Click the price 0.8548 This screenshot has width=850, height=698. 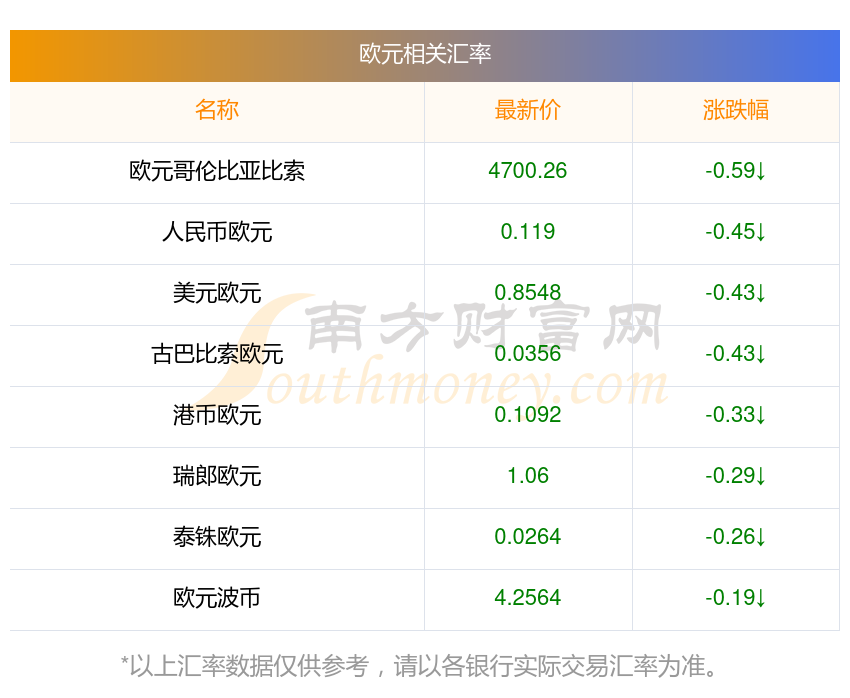point(527,293)
